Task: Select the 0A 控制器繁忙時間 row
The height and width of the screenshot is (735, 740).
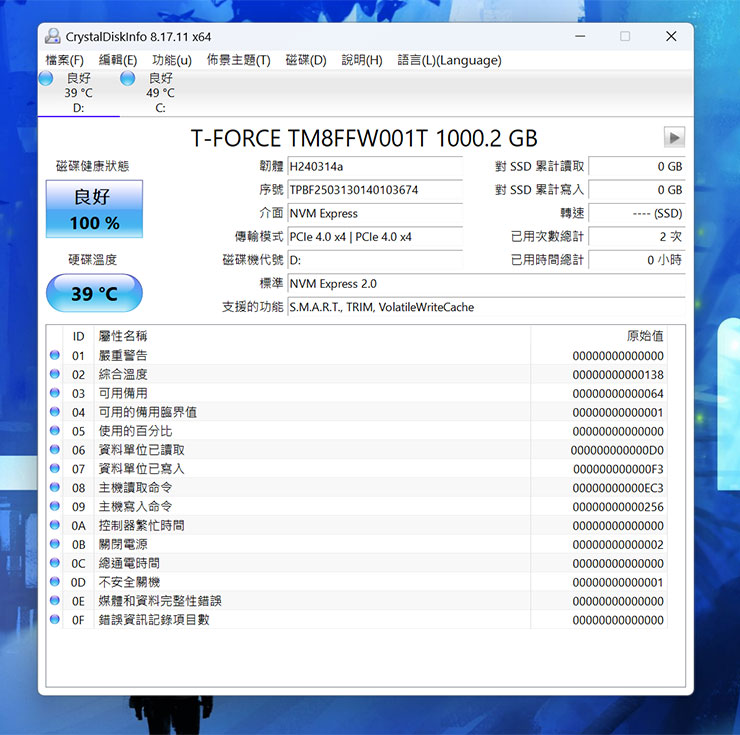Action: tap(357, 525)
